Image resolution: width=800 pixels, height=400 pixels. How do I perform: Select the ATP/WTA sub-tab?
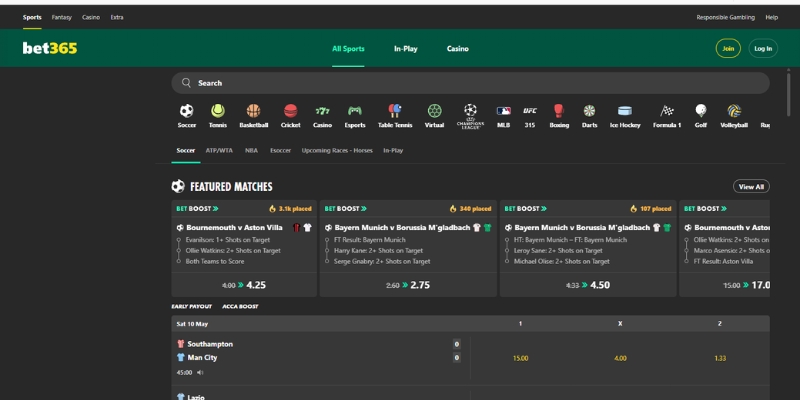(x=219, y=151)
